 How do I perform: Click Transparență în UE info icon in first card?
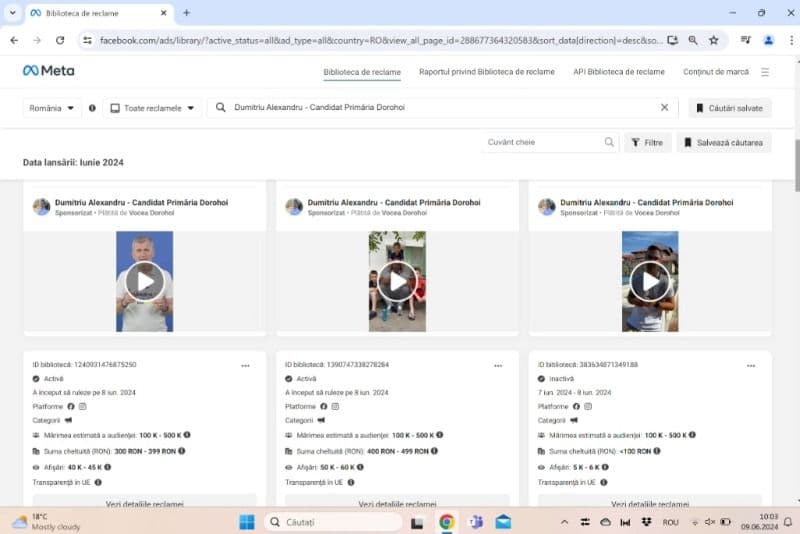[98, 482]
